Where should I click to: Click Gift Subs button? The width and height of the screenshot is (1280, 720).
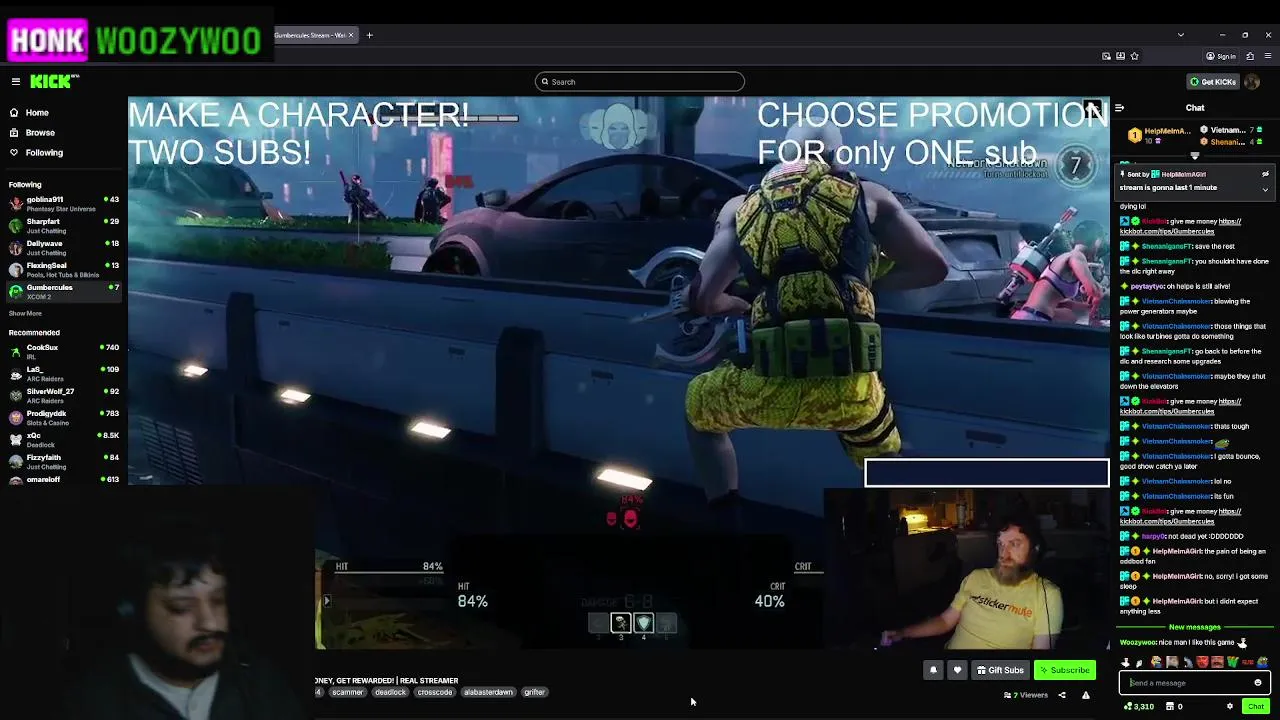[1000, 670]
